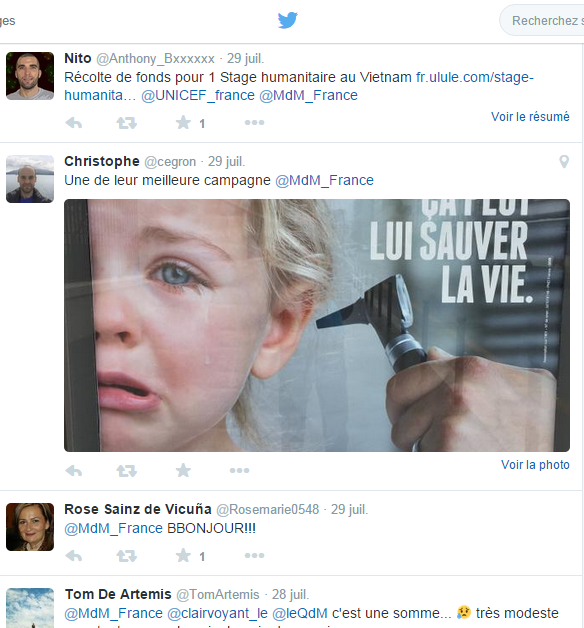Open more options on Rose's tweet
The image size is (584, 628).
(254, 556)
